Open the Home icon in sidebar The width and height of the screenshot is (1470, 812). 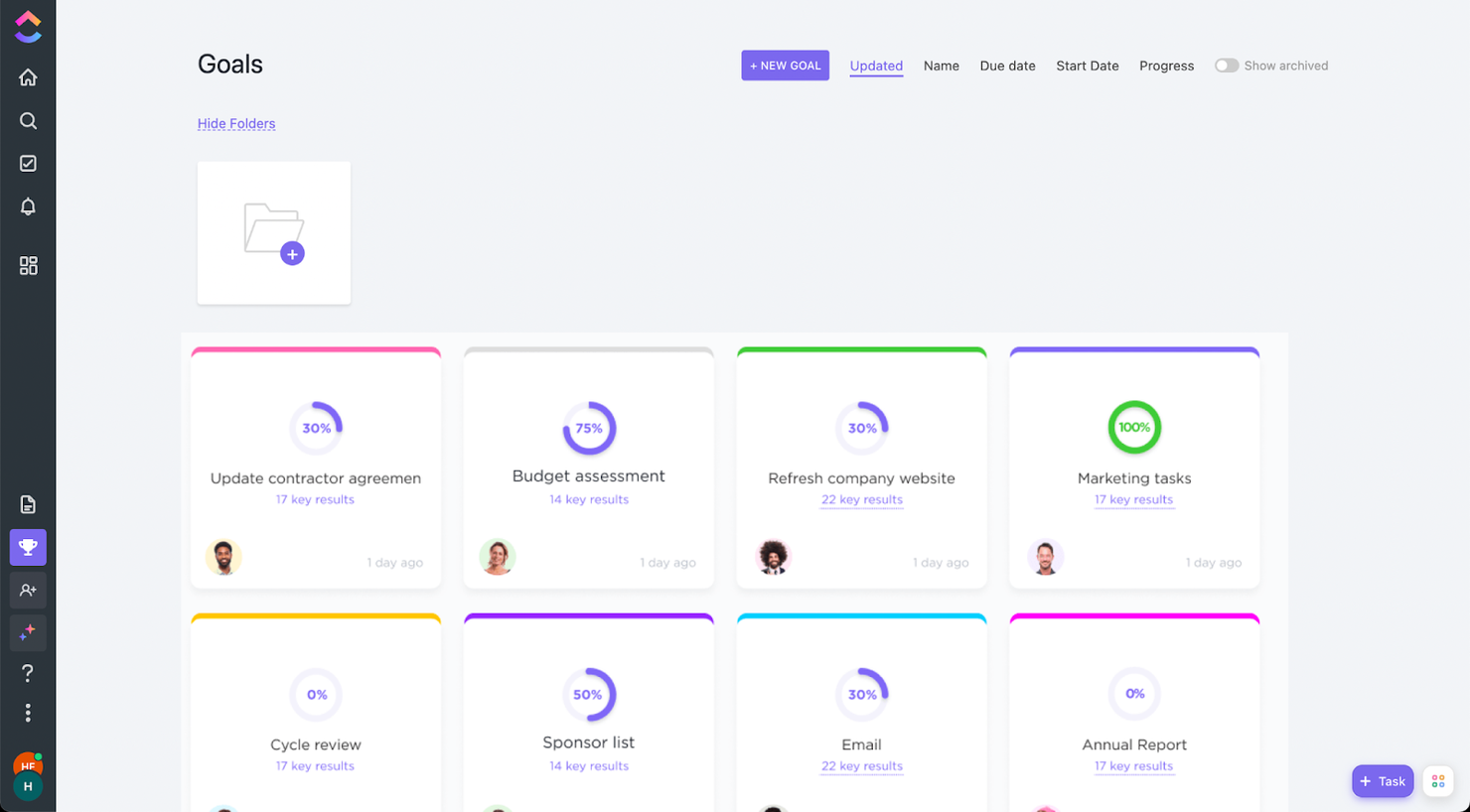pos(28,77)
